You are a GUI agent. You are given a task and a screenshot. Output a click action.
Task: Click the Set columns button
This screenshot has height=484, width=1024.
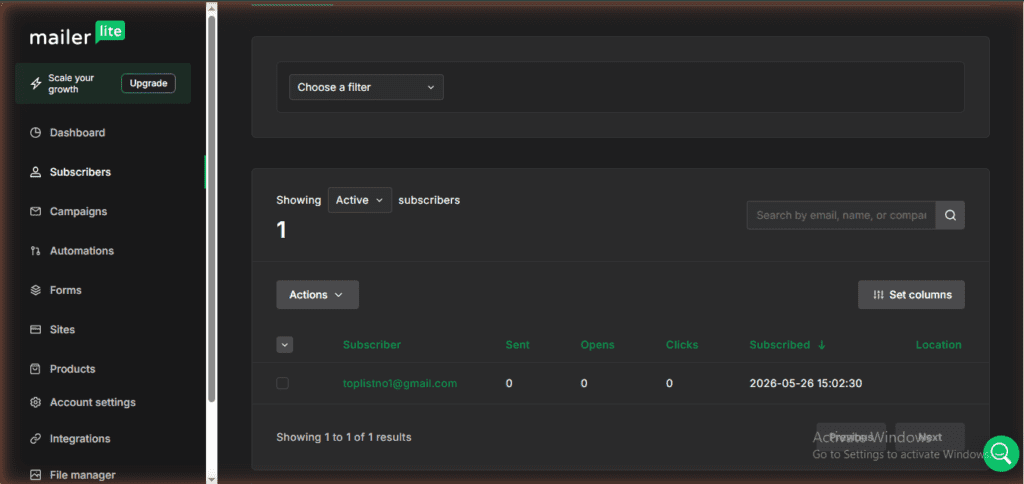click(911, 295)
